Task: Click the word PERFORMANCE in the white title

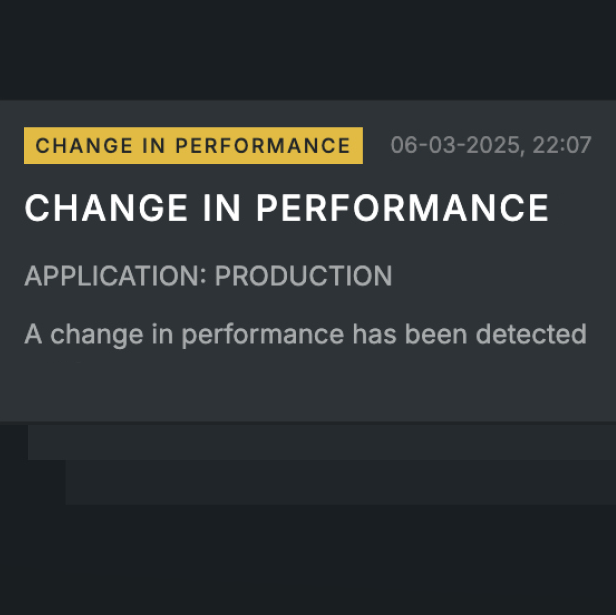Action: click(402, 208)
